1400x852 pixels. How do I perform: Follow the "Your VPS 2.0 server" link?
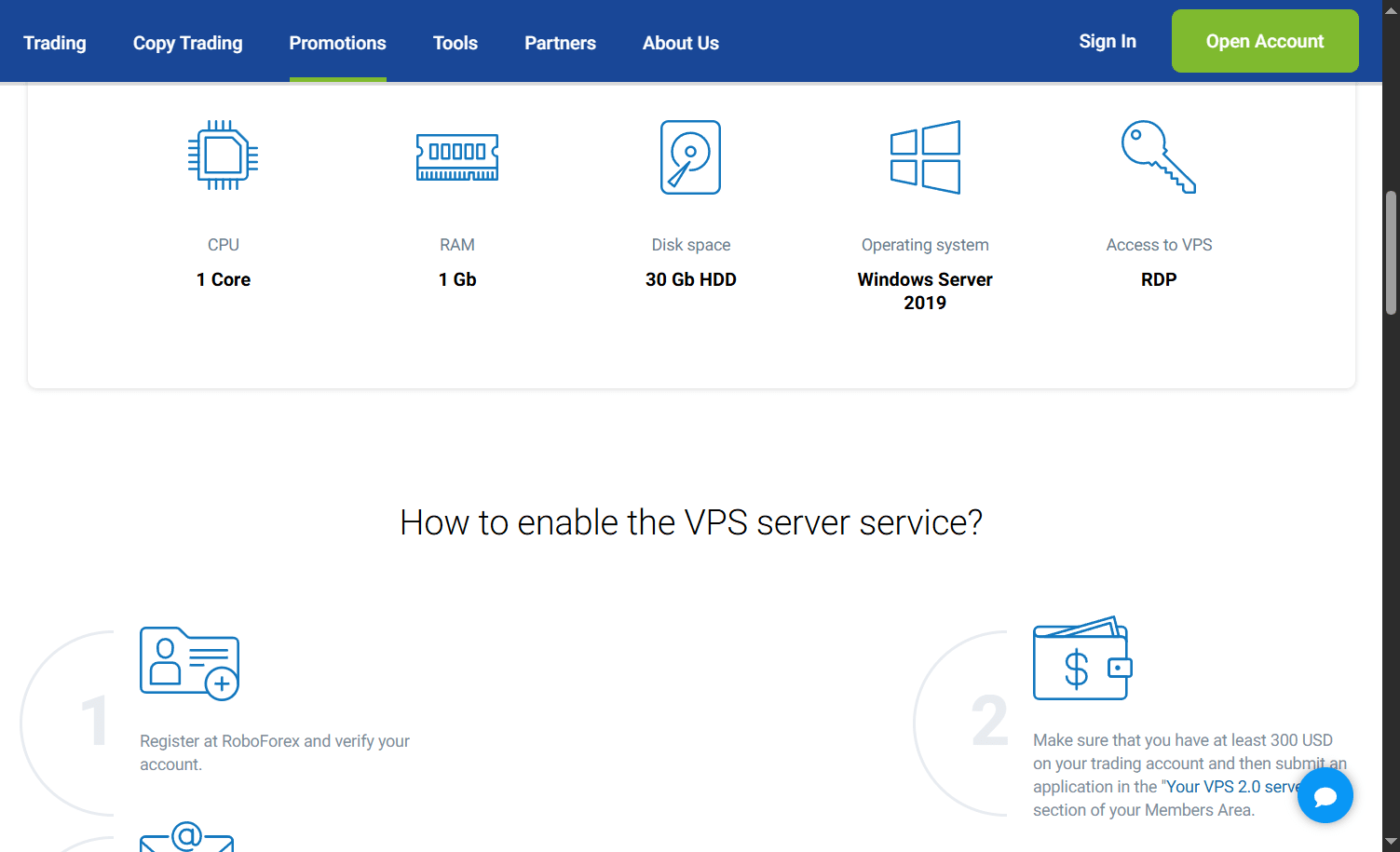click(1232, 787)
